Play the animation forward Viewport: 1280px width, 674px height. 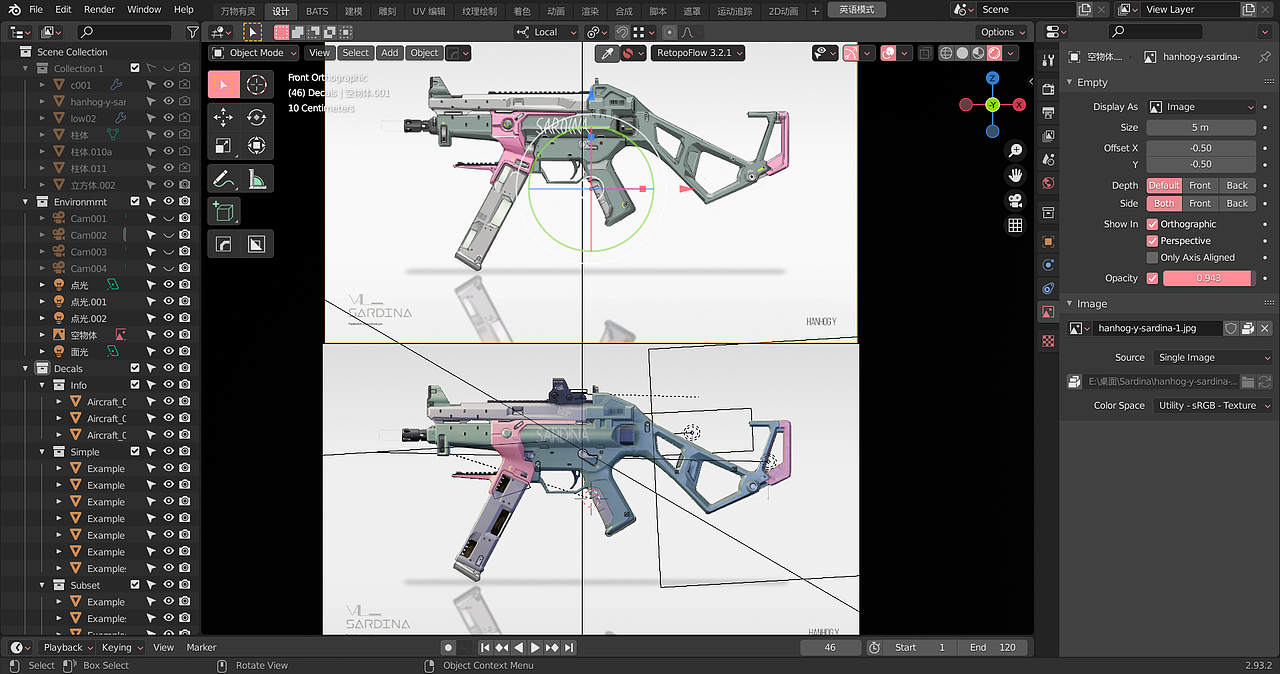click(535, 647)
